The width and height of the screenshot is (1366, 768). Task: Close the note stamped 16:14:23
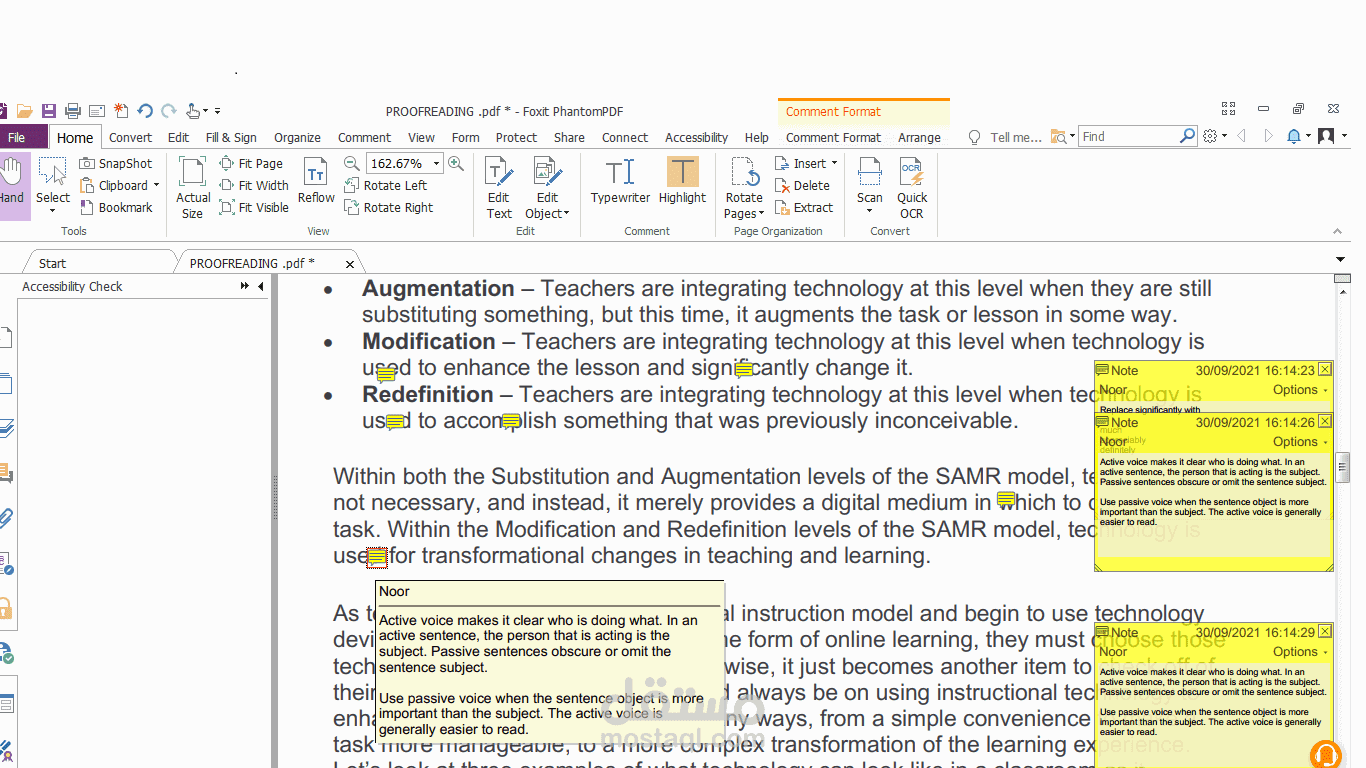(x=1325, y=370)
